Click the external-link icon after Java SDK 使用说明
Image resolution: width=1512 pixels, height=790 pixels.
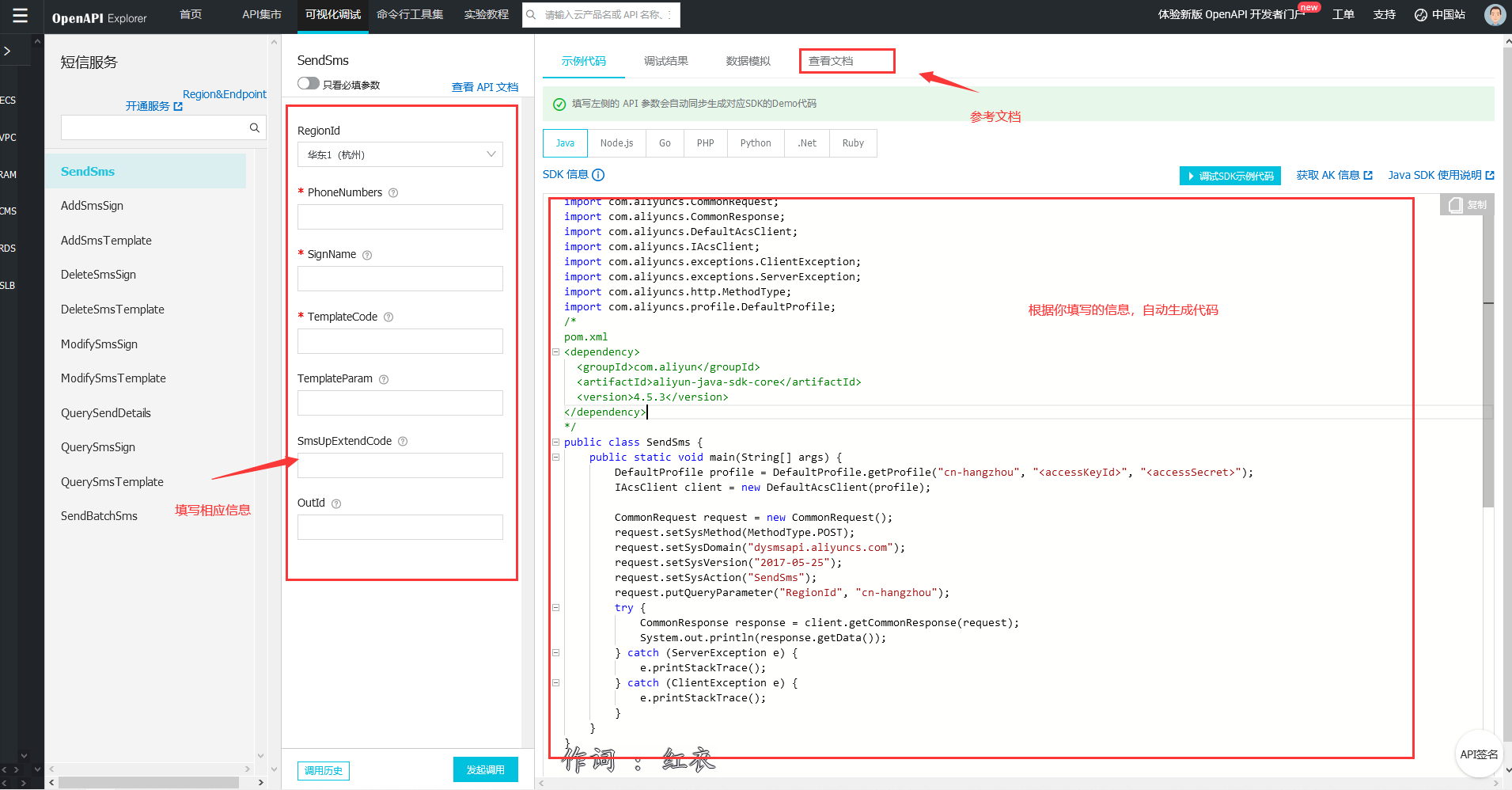[x=1490, y=176]
